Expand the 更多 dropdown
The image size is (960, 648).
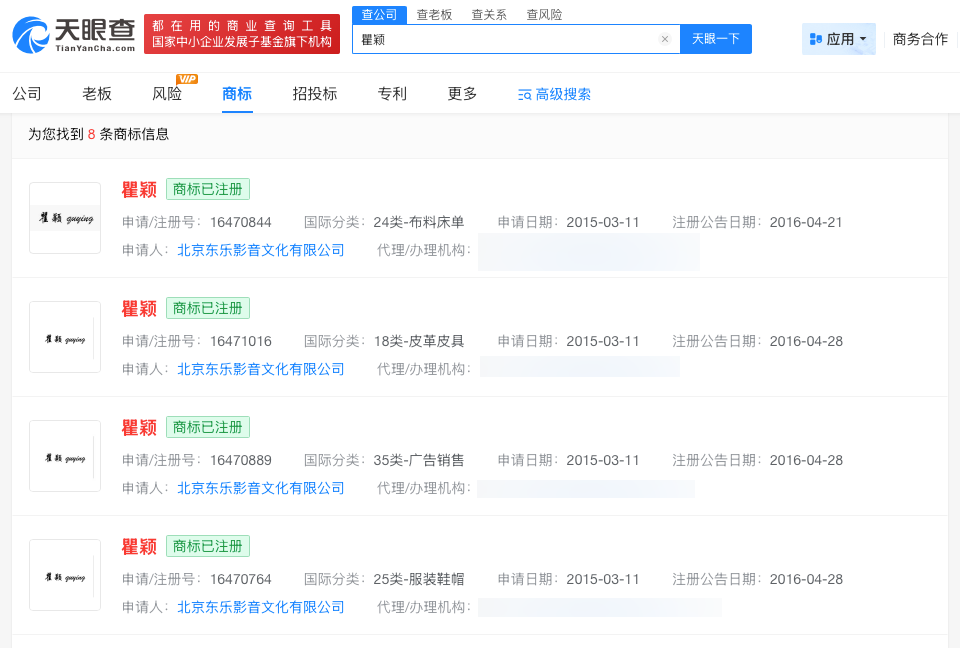(x=461, y=93)
